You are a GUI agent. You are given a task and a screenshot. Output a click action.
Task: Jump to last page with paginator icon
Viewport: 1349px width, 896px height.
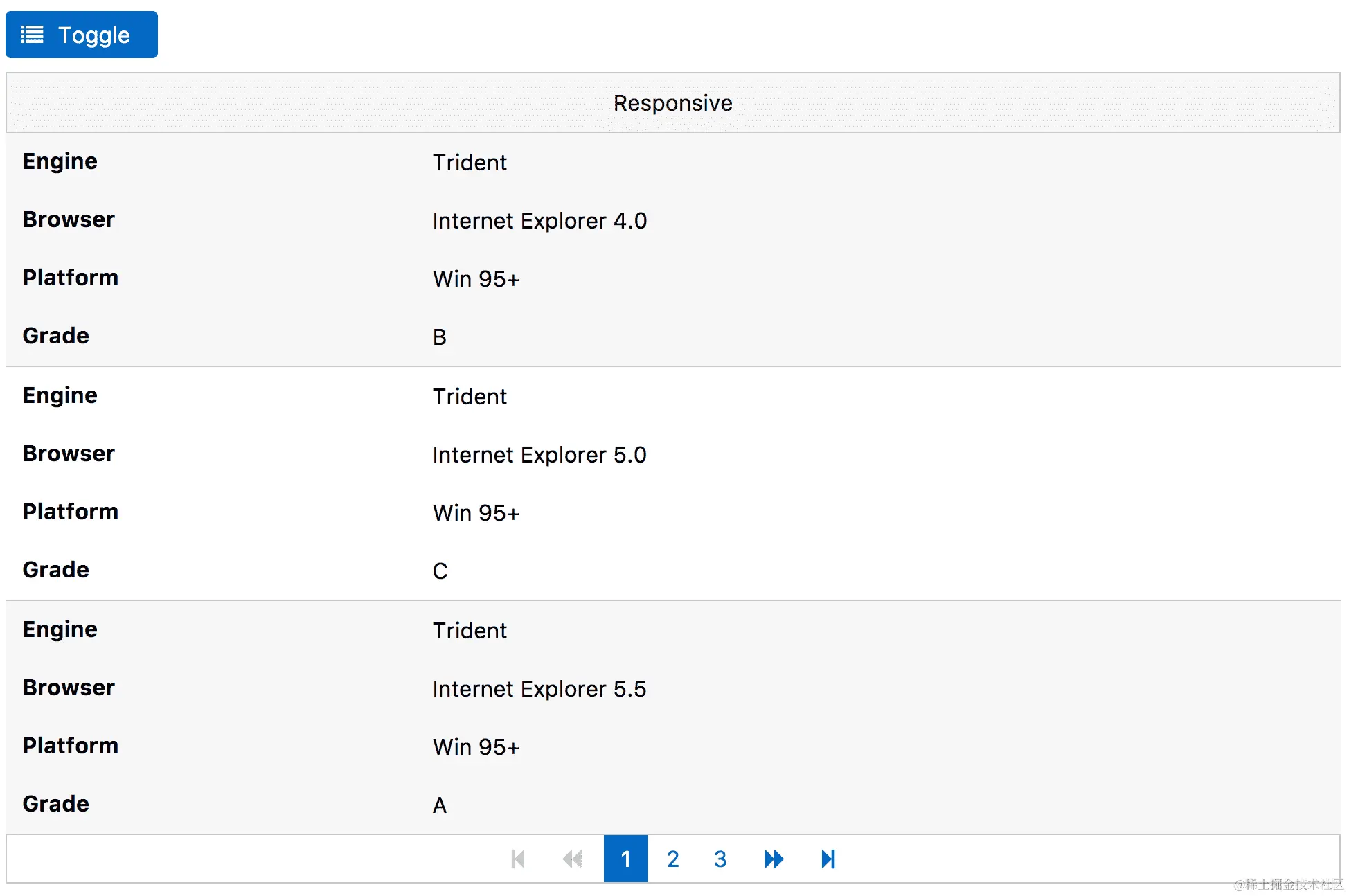(828, 859)
